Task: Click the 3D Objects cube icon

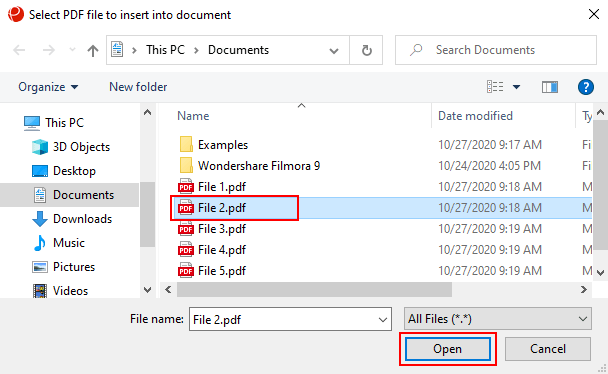Action: click(40, 147)
